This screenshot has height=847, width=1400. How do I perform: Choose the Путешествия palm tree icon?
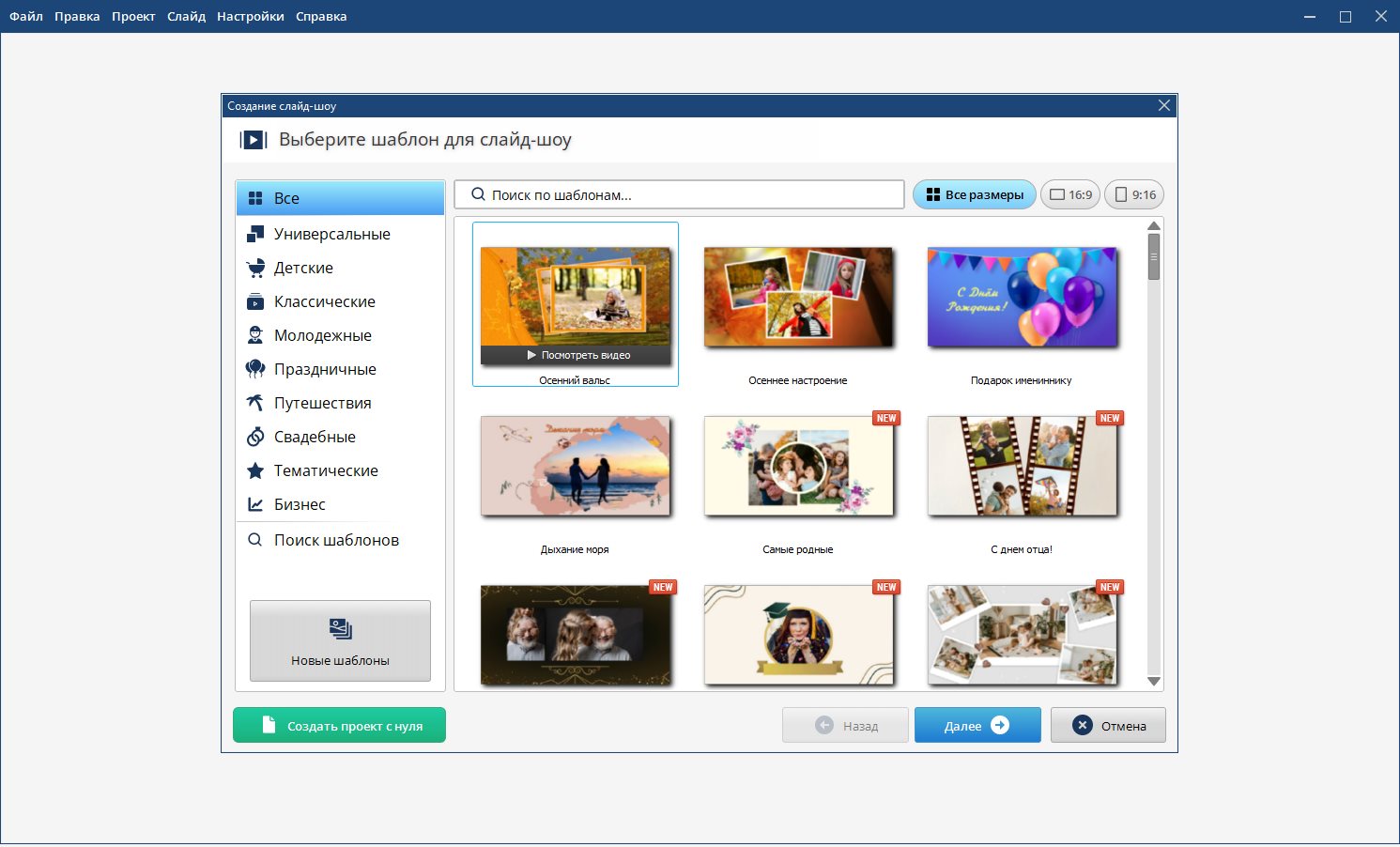(255, 404)
